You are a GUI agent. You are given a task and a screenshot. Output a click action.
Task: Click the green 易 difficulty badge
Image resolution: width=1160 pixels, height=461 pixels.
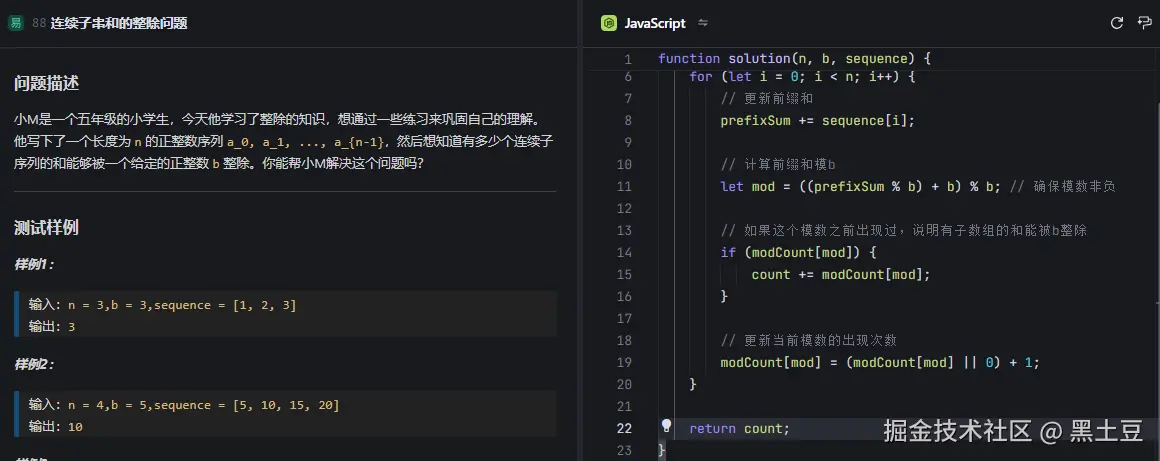15,23
